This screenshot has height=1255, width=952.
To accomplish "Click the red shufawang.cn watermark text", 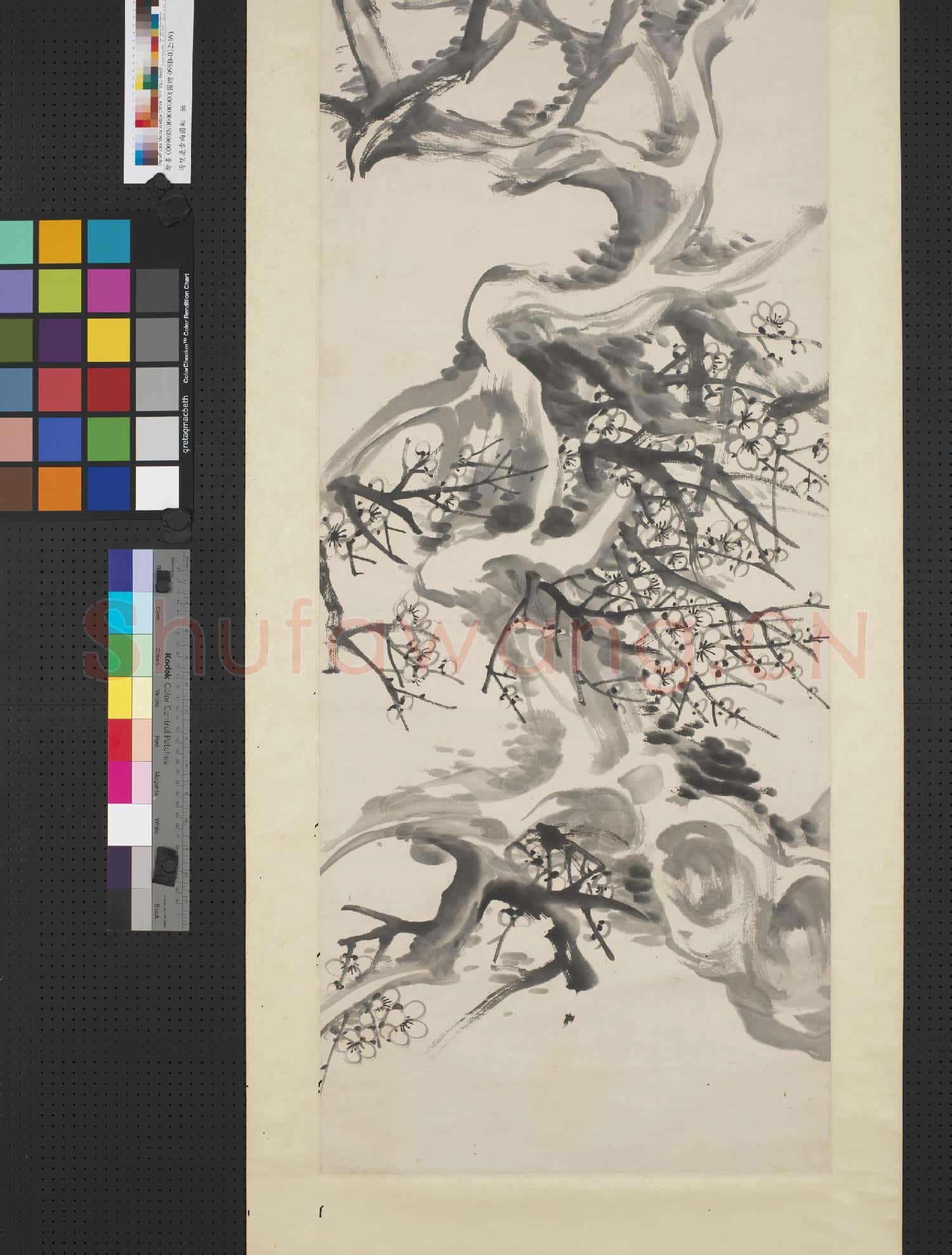I will click(x=476, y=642).
